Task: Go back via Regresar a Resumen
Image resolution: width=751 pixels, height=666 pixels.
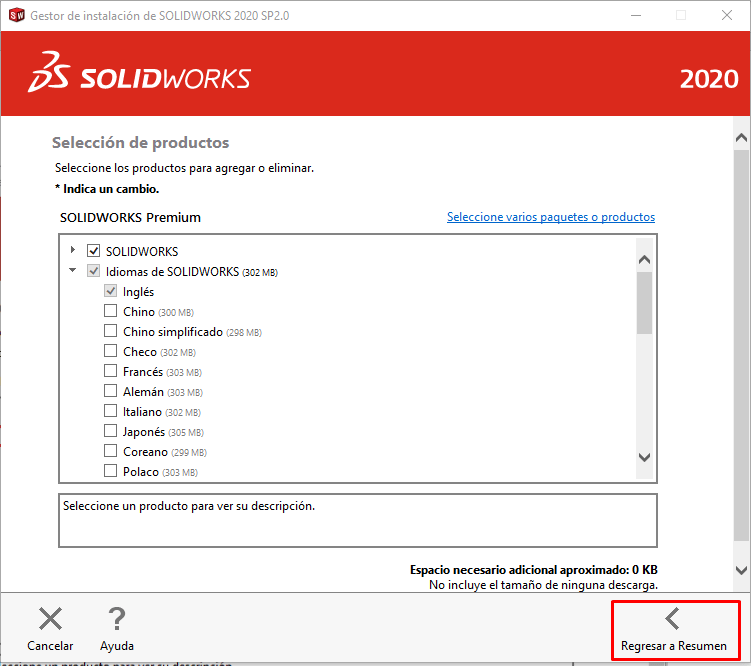Action: (x=675, y=630)
